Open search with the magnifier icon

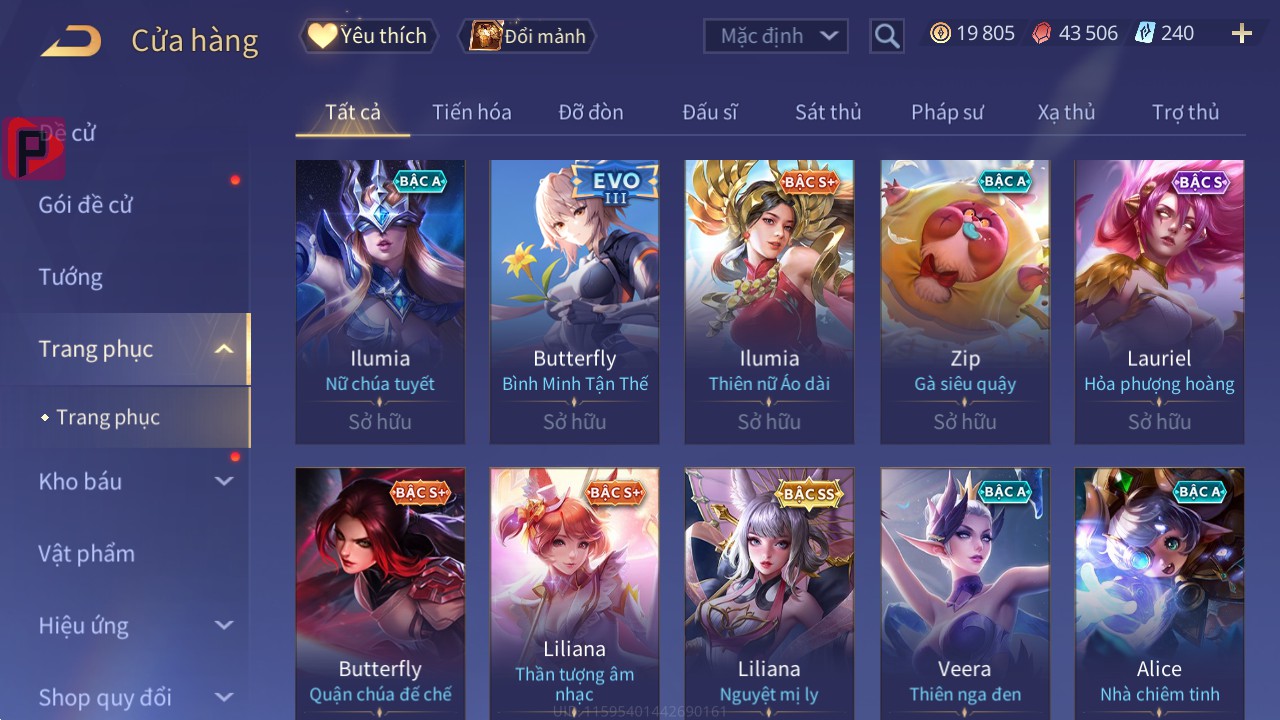pyautogui.click(x=886, y=36)
